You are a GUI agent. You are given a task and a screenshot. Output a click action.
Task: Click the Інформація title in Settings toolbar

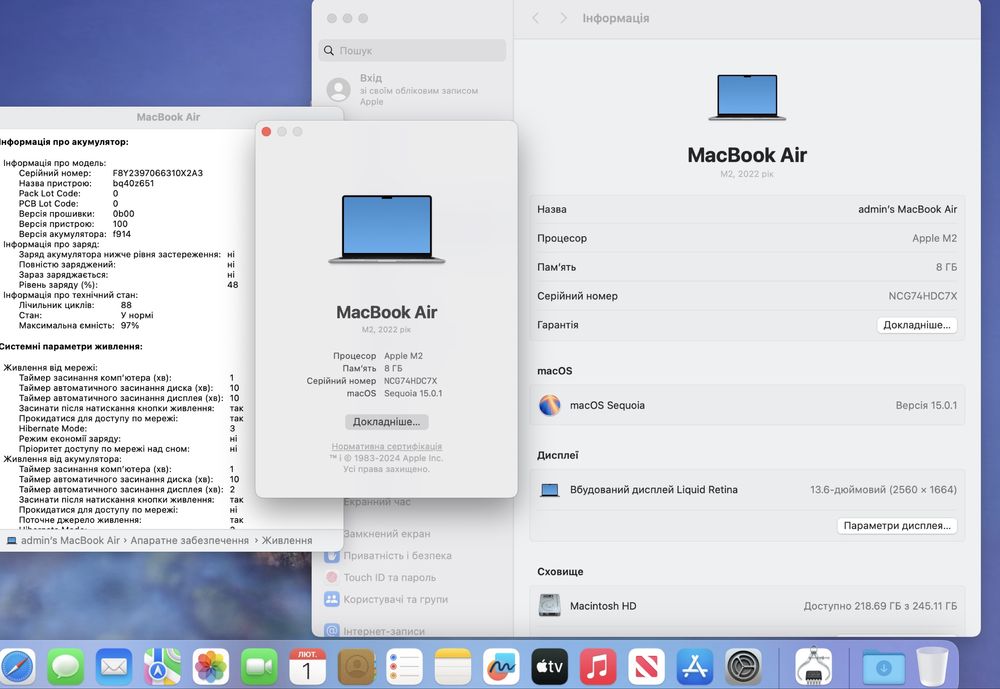615,19
